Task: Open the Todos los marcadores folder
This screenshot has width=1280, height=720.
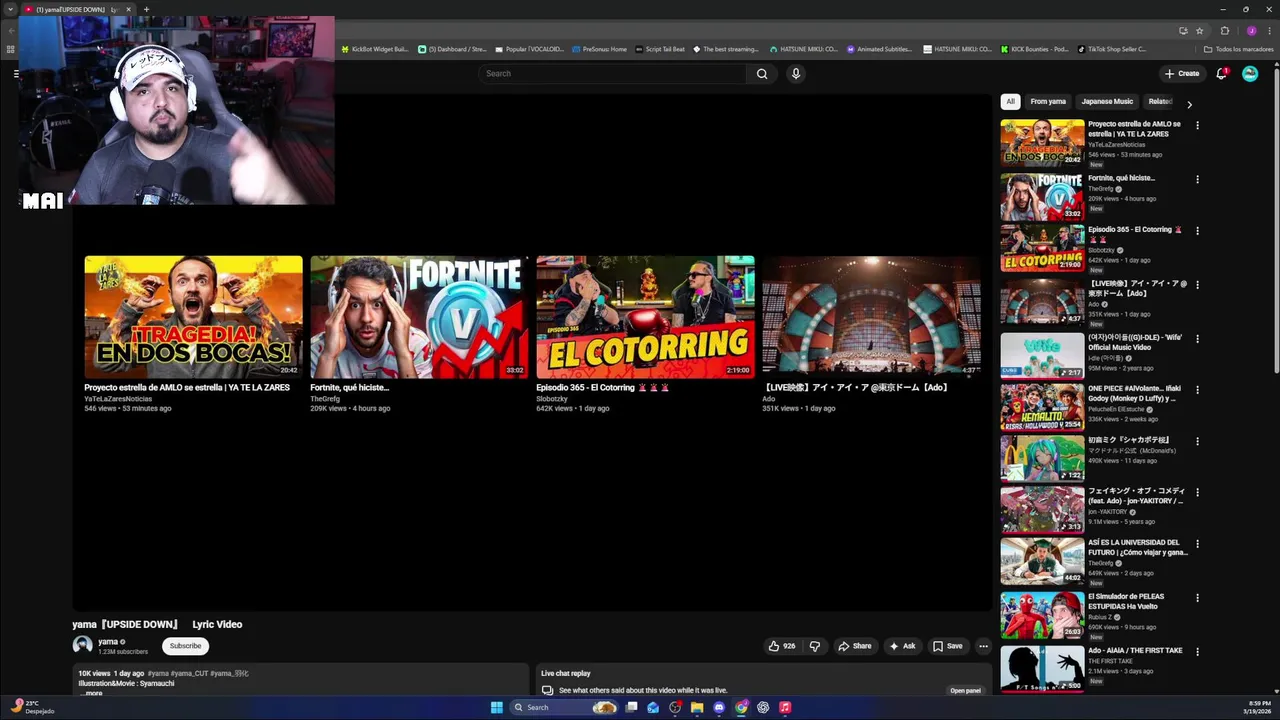Action: [1238, 49]
